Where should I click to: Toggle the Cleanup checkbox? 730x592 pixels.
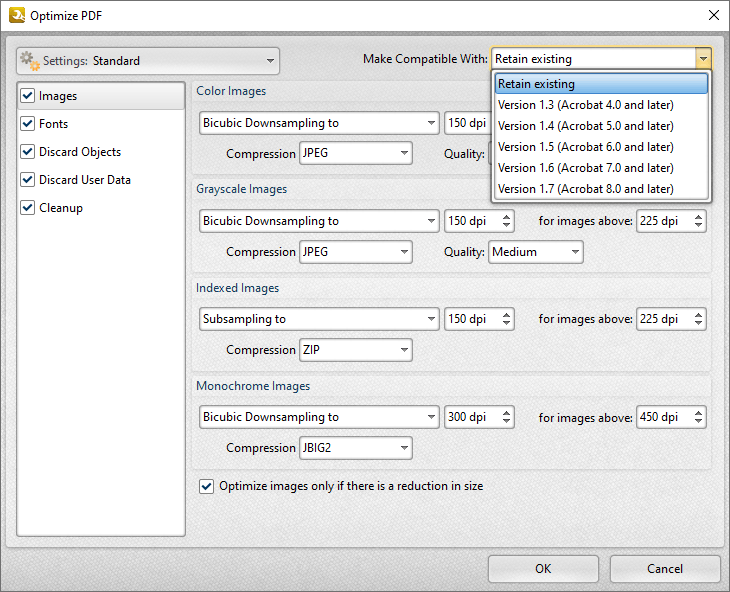27,208
